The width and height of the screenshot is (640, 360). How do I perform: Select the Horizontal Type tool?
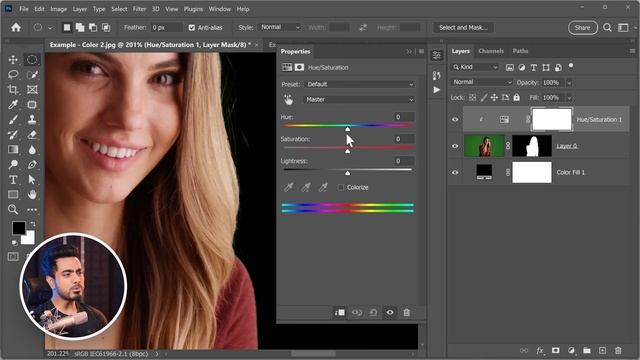(13, 180)
